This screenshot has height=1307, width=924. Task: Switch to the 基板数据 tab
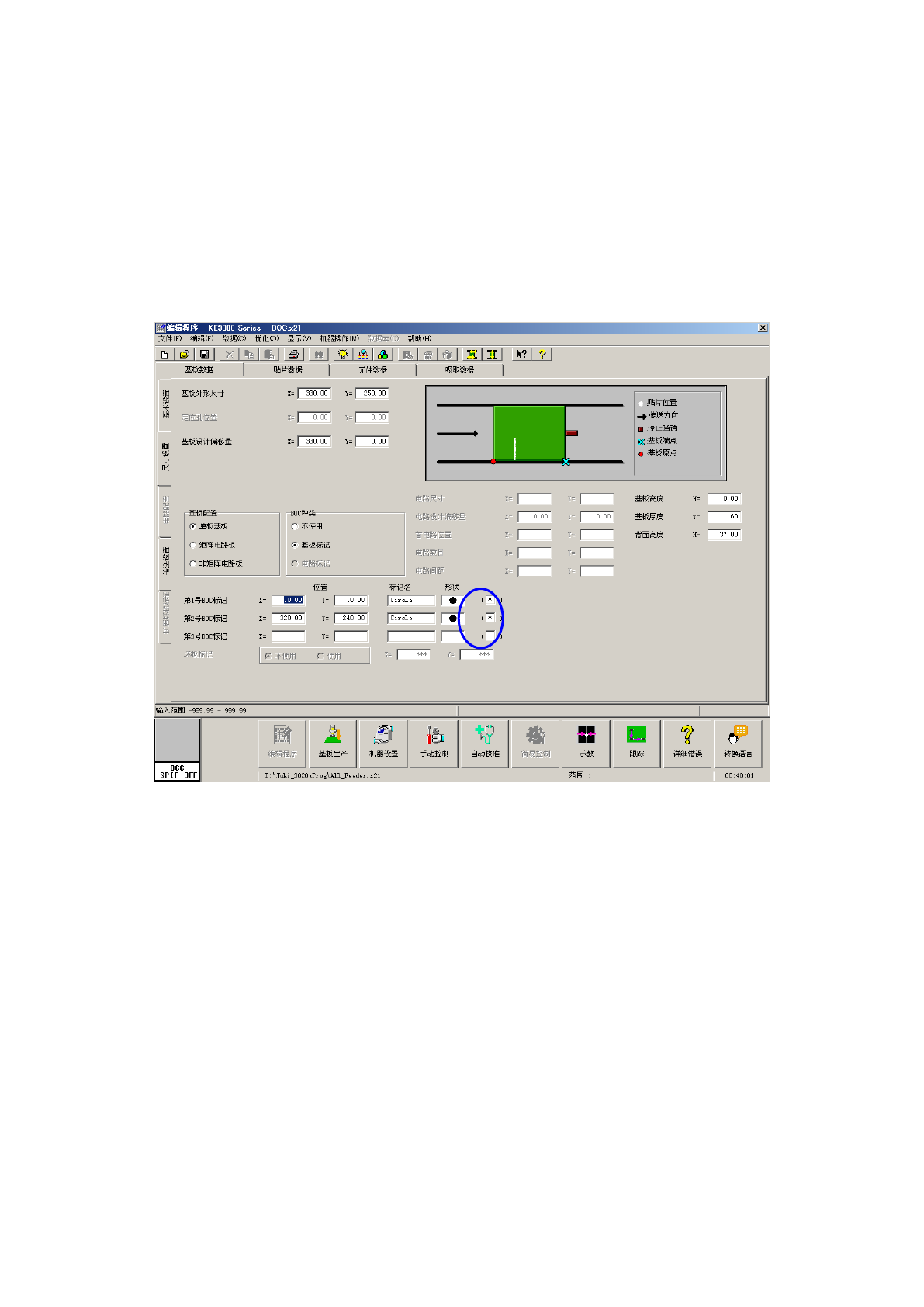[x=199, y=369]
